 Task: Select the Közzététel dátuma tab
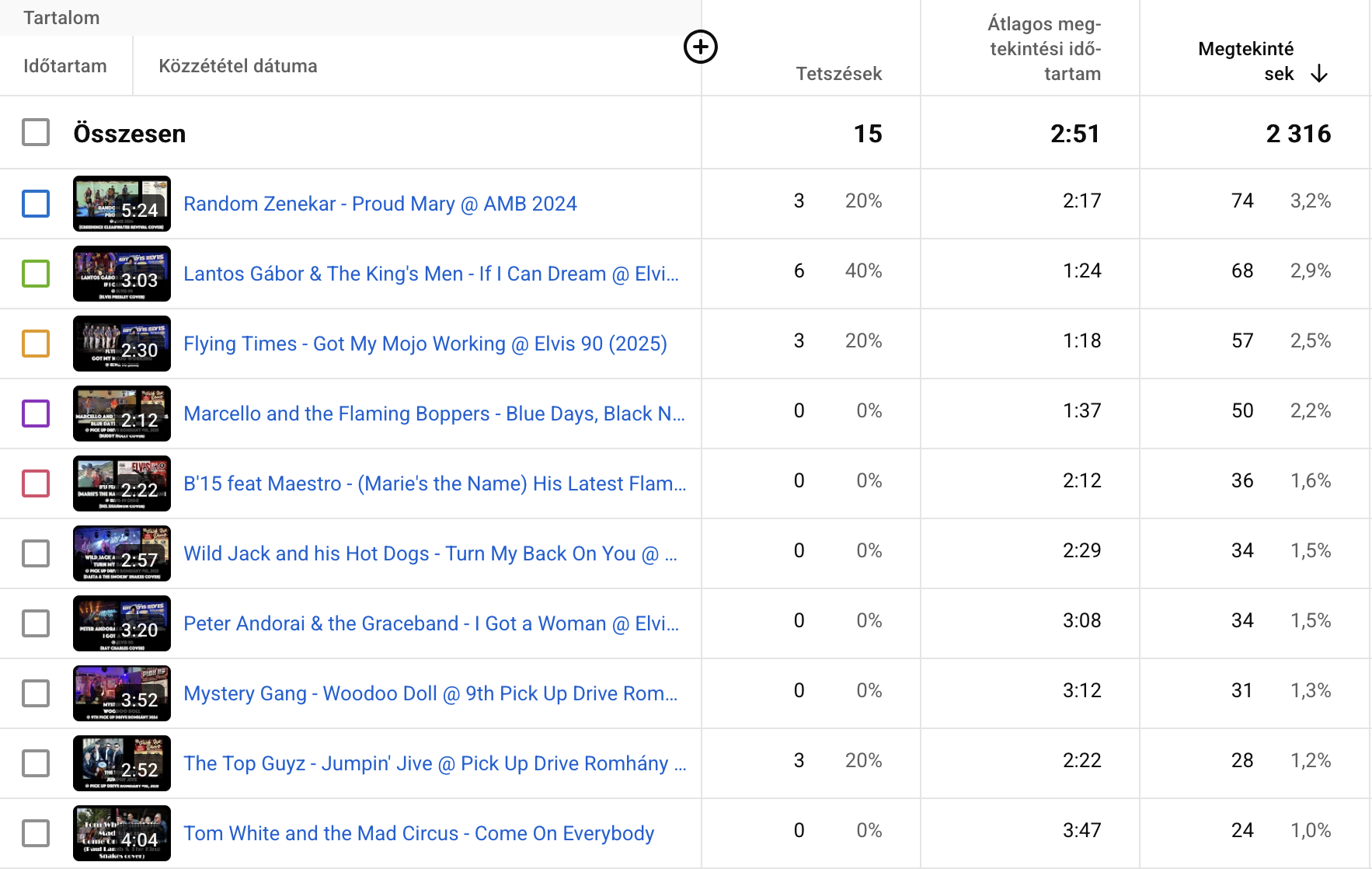[x=238, y=66]
